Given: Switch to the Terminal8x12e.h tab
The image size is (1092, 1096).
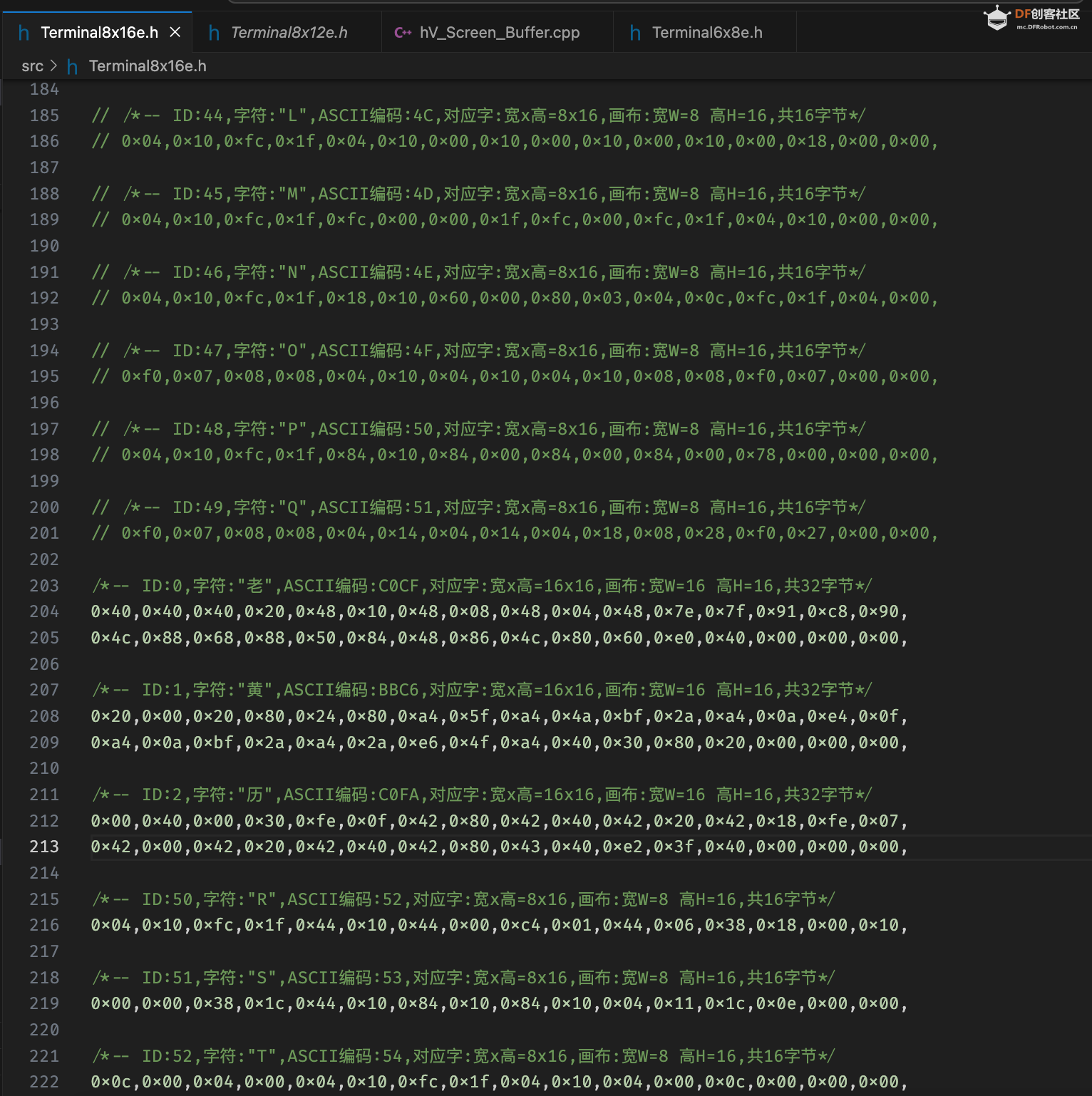Looking at the screenshot, I should click(289, 32).
